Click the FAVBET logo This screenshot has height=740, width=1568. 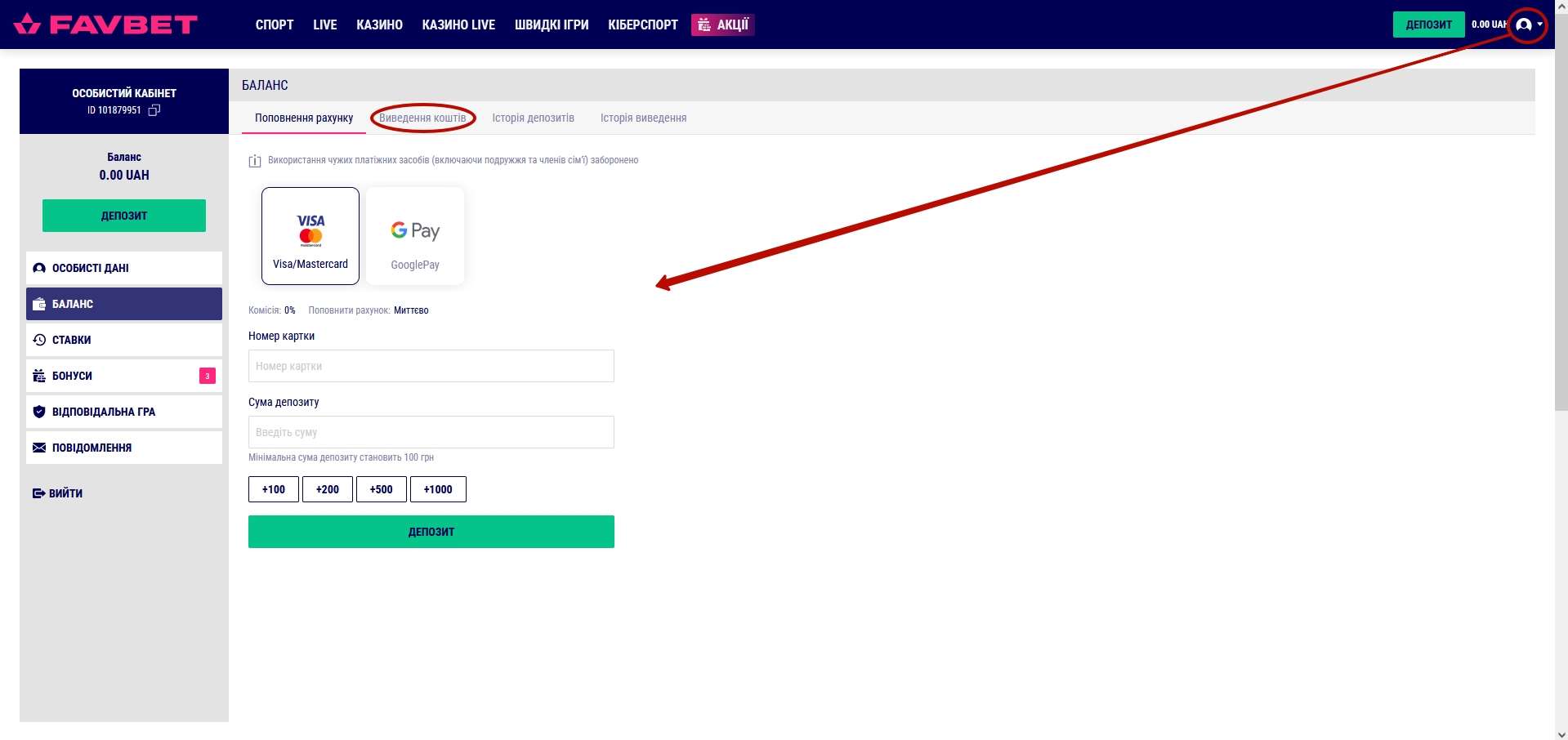click(106, 25)
